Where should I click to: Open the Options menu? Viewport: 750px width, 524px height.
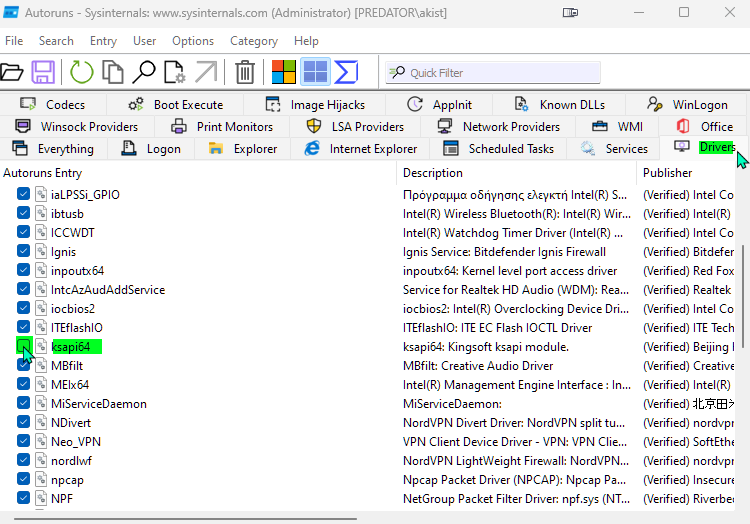(x=193, y=41)
